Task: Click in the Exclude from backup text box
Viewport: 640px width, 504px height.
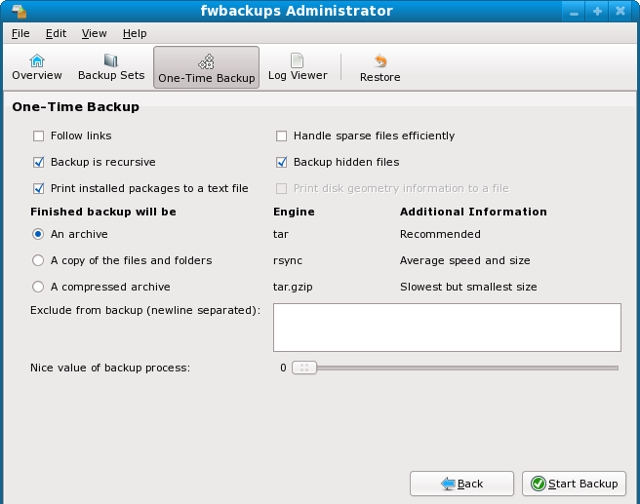Action: click(x=447, y=327)
